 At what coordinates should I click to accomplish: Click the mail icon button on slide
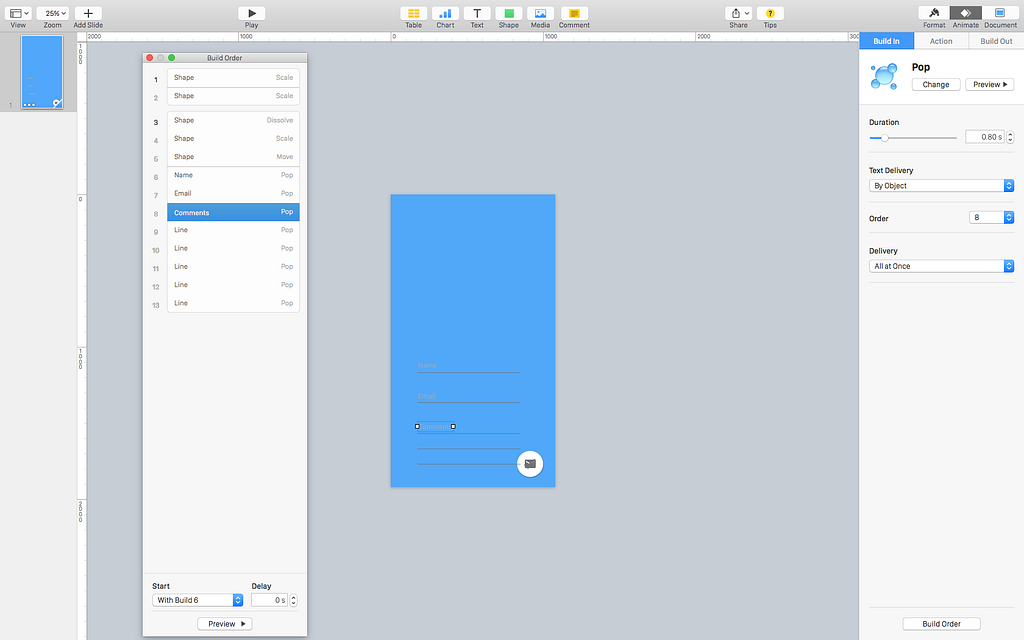coord(530,464)
